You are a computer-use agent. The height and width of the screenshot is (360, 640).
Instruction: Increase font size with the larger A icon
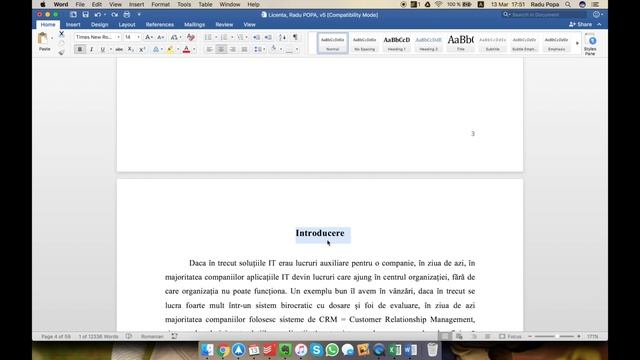[149, 37]
